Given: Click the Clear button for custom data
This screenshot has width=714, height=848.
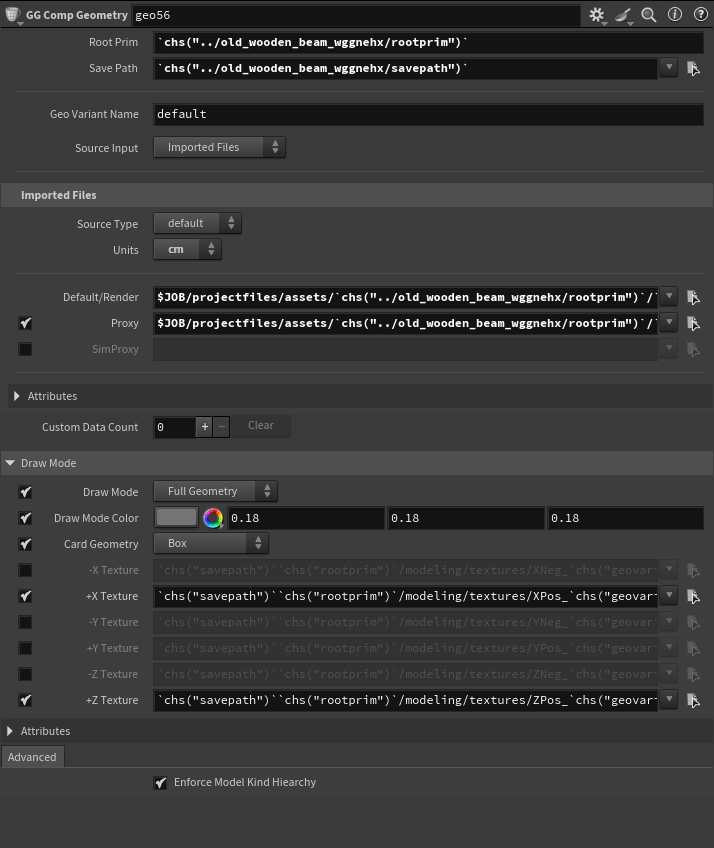Looking at the screenshot, I should coord(260,426).
